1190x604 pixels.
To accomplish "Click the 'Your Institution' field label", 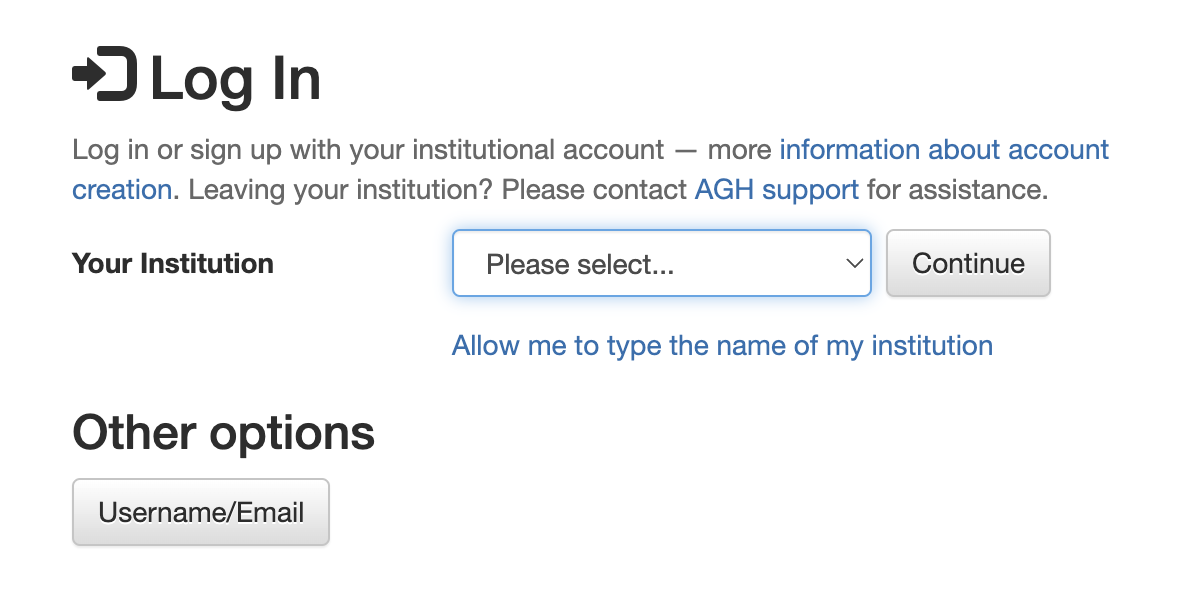I will click(173, 263).
